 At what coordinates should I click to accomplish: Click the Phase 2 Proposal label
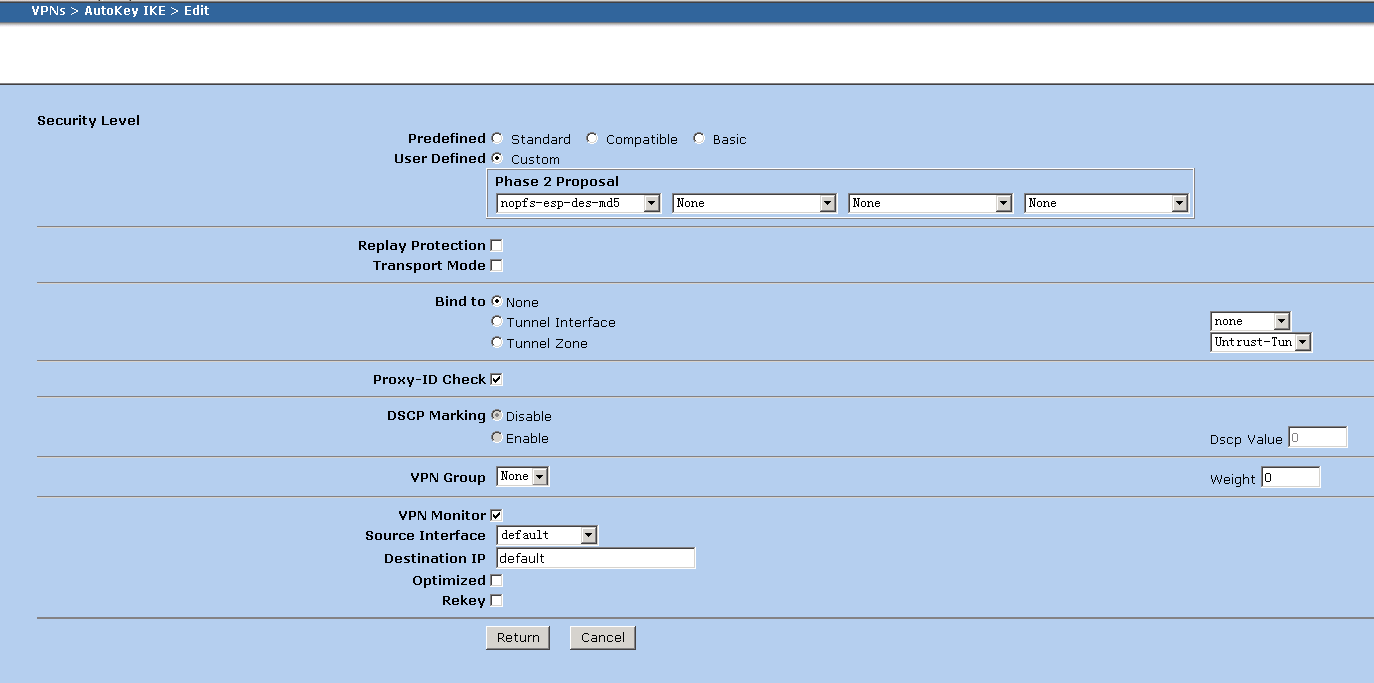pyautogui.click(x=557, y=181)
